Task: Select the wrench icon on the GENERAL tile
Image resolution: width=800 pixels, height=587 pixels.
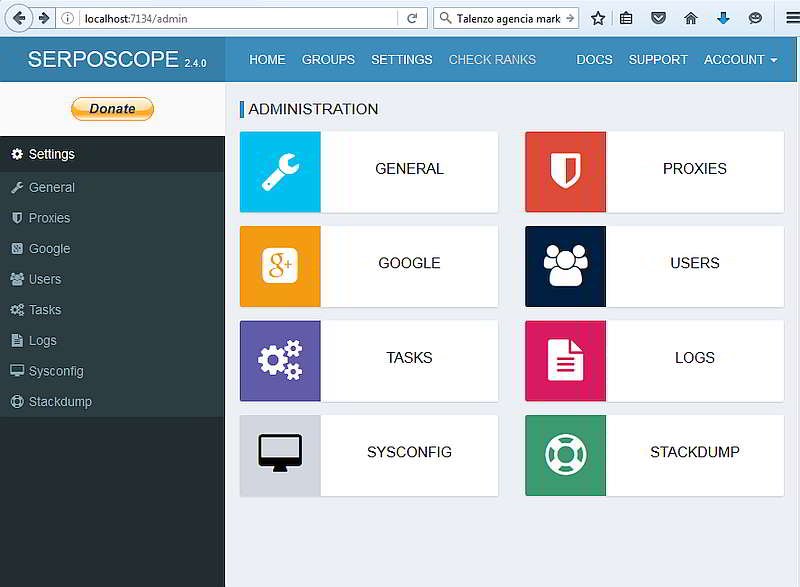Action: coord(278,169)
